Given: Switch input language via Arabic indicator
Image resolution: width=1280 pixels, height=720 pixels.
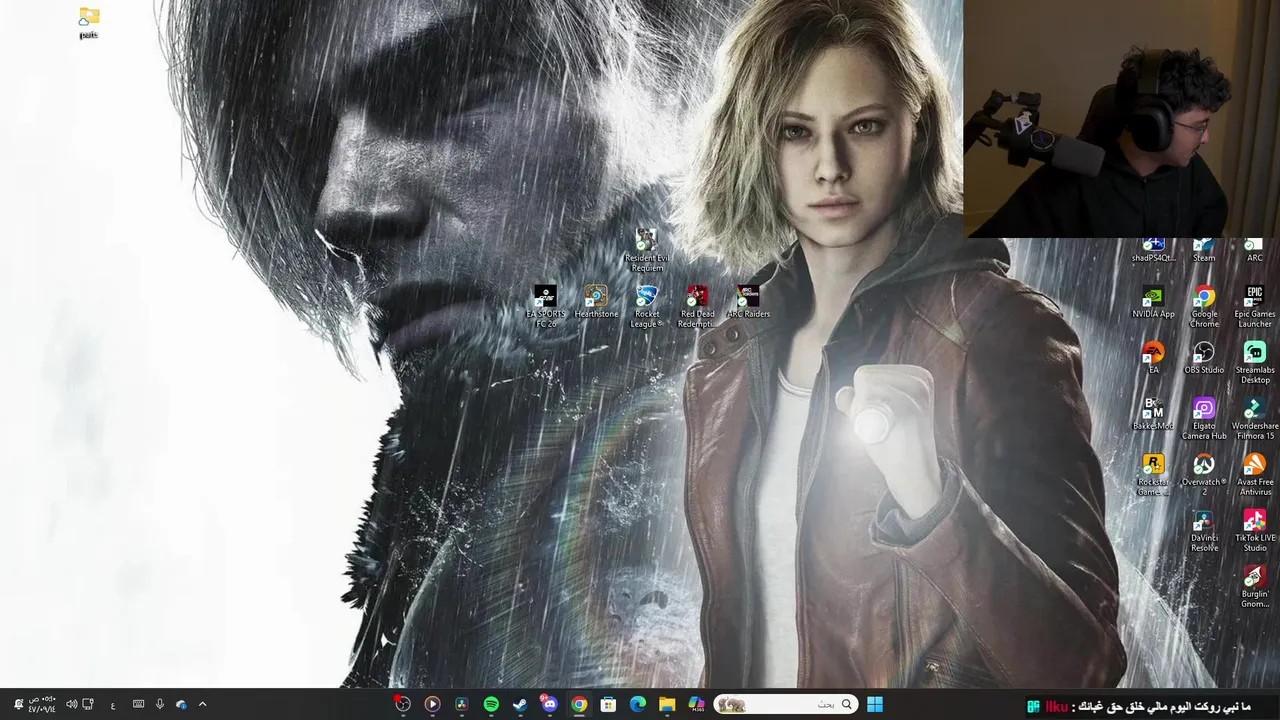Looking at the screenshot, I should pos(113,704).
